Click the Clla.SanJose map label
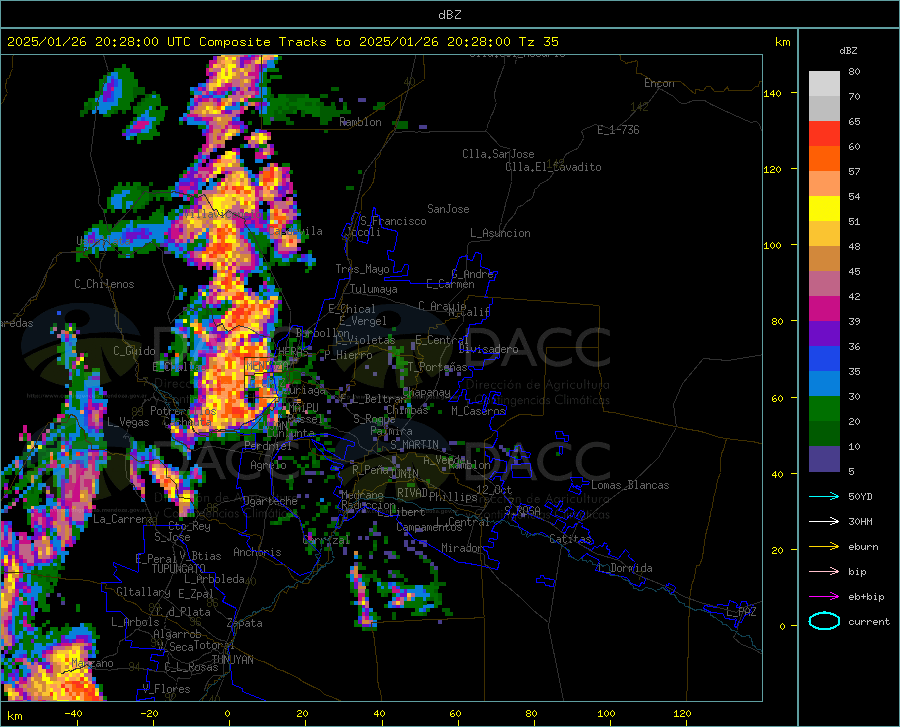This screenshot has width=900, height=727. 498,154
